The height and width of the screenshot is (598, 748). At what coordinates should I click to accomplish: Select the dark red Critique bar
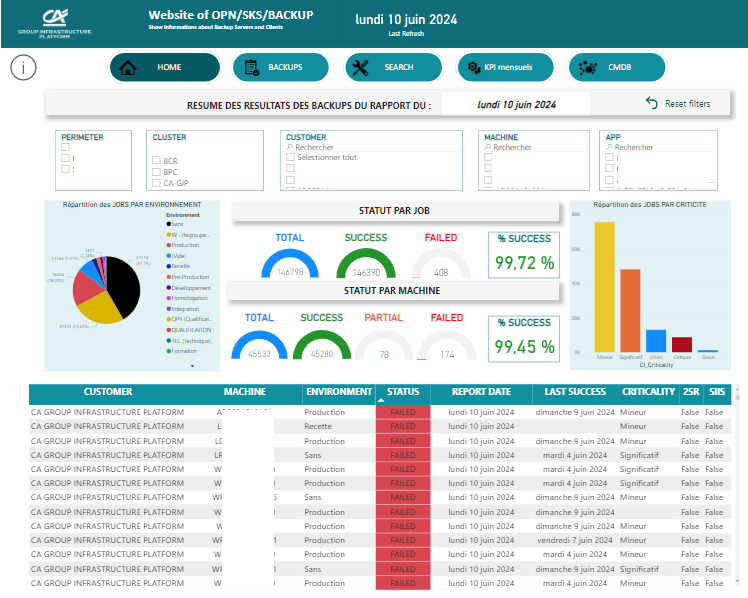point(682,345)
